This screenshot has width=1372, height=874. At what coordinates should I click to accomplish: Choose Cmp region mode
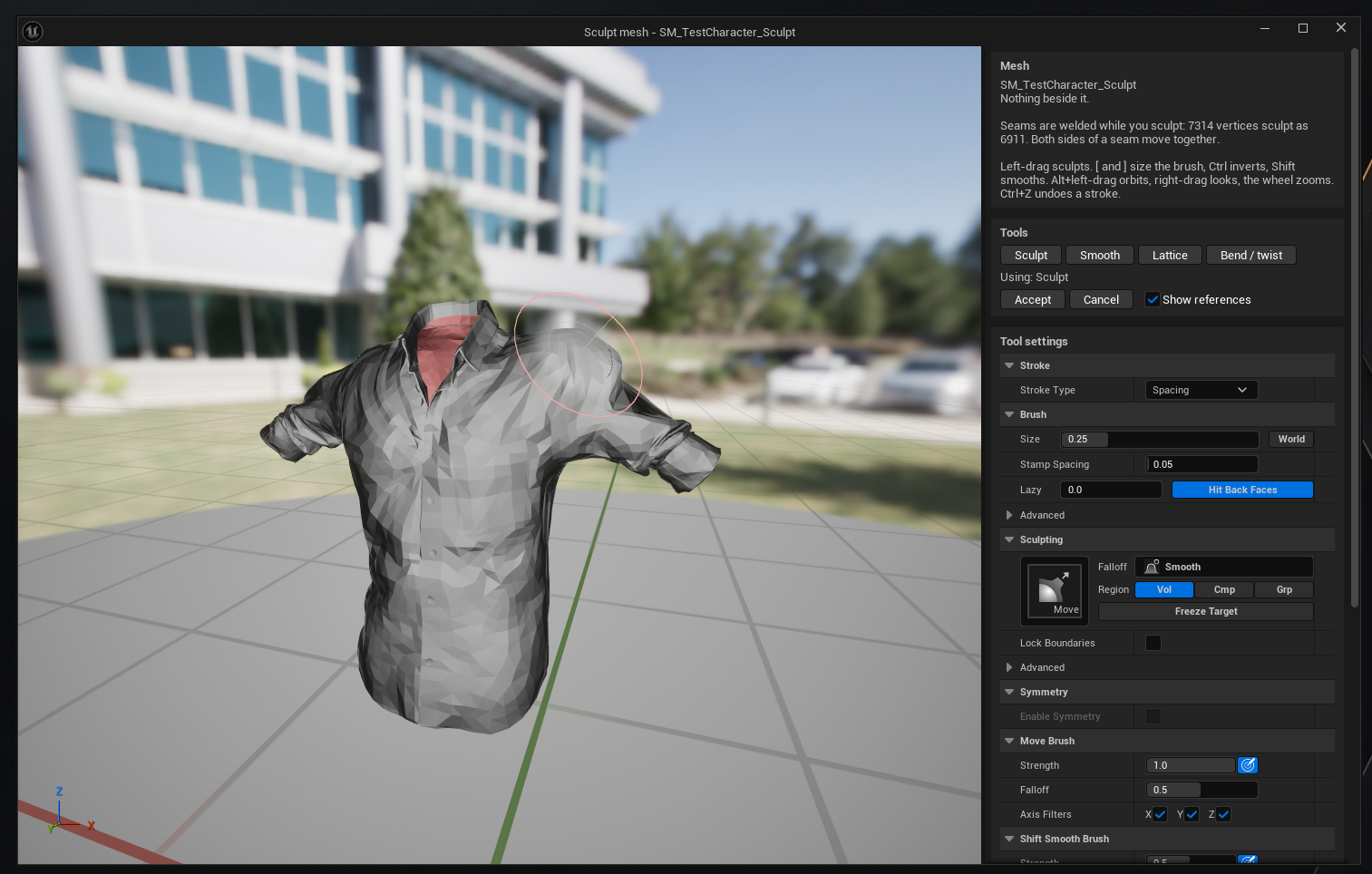[x=1224, y=589]
